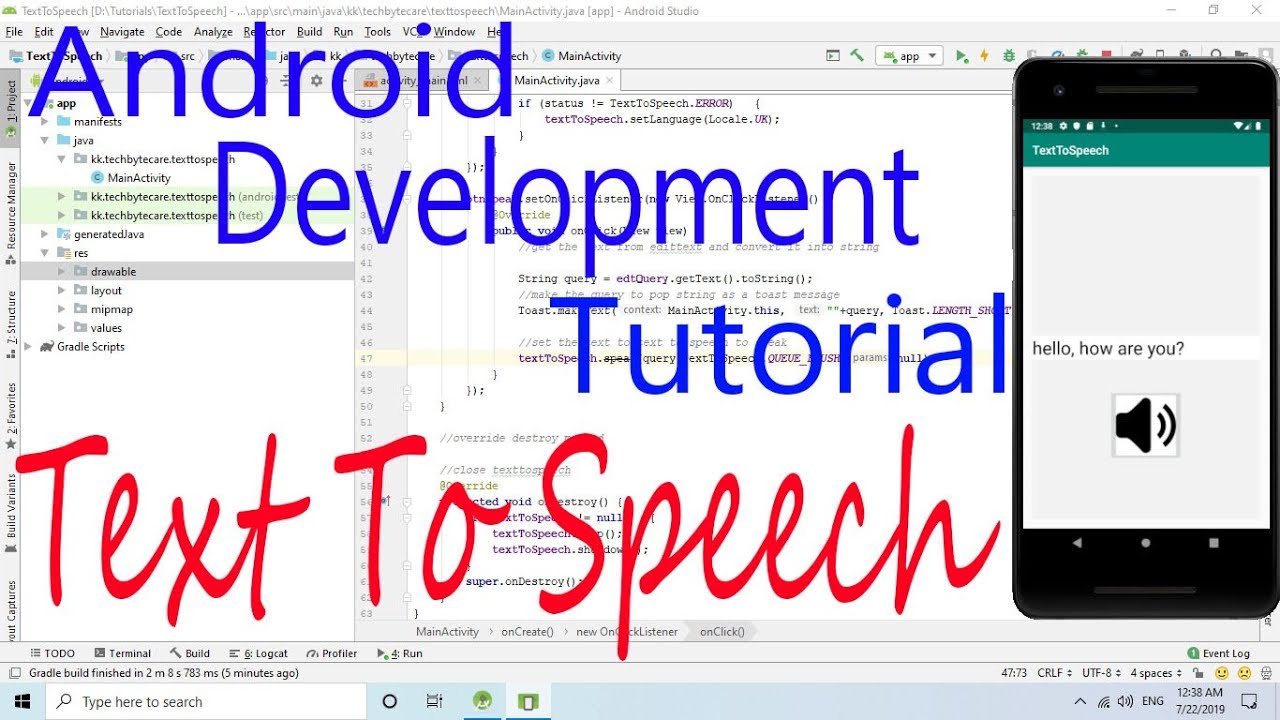Open the File menu
The height and width of the screenshot is (720, 1280).
[15, 32]
